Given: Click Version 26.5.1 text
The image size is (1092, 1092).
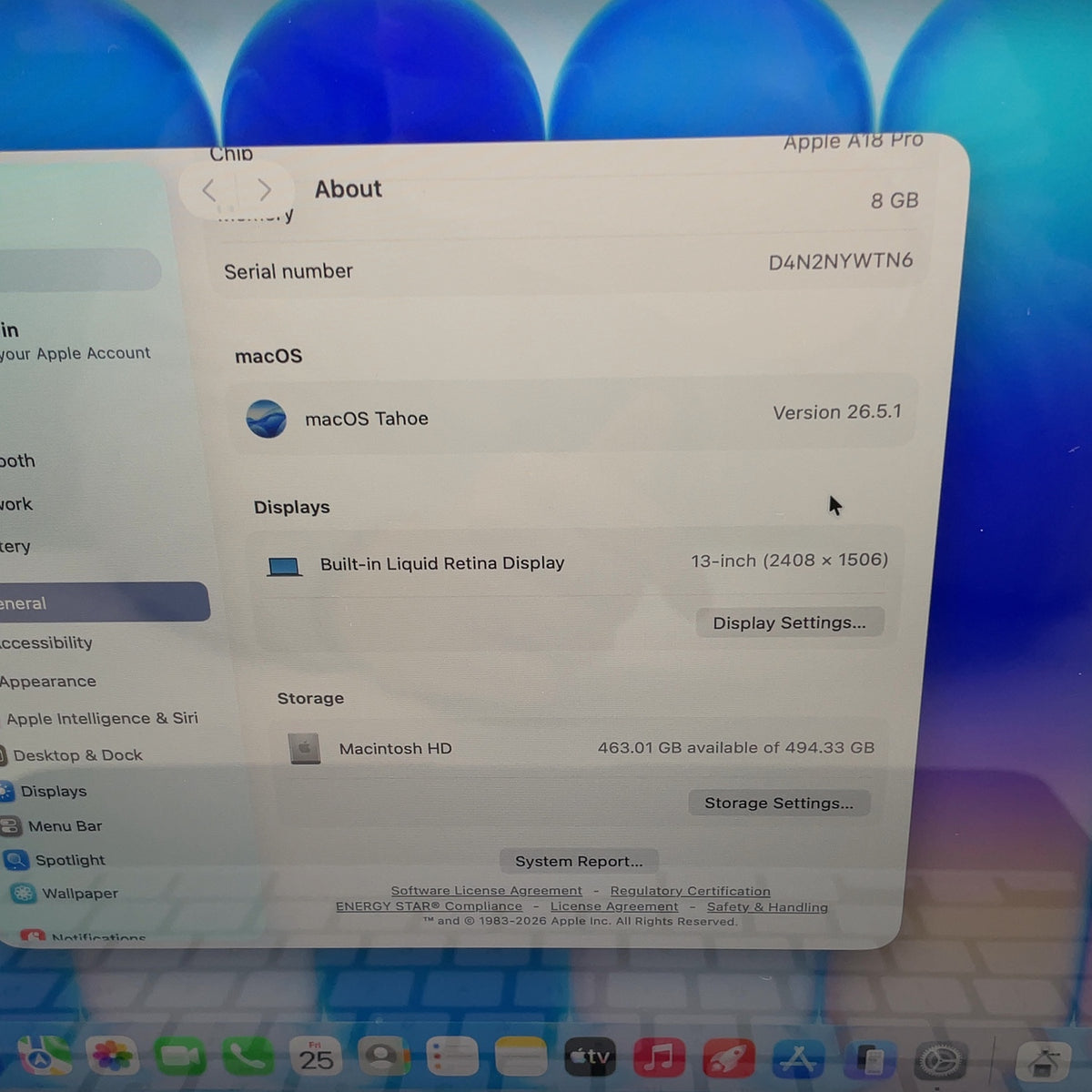Looking at the screenshot, I should click(837, 412).
